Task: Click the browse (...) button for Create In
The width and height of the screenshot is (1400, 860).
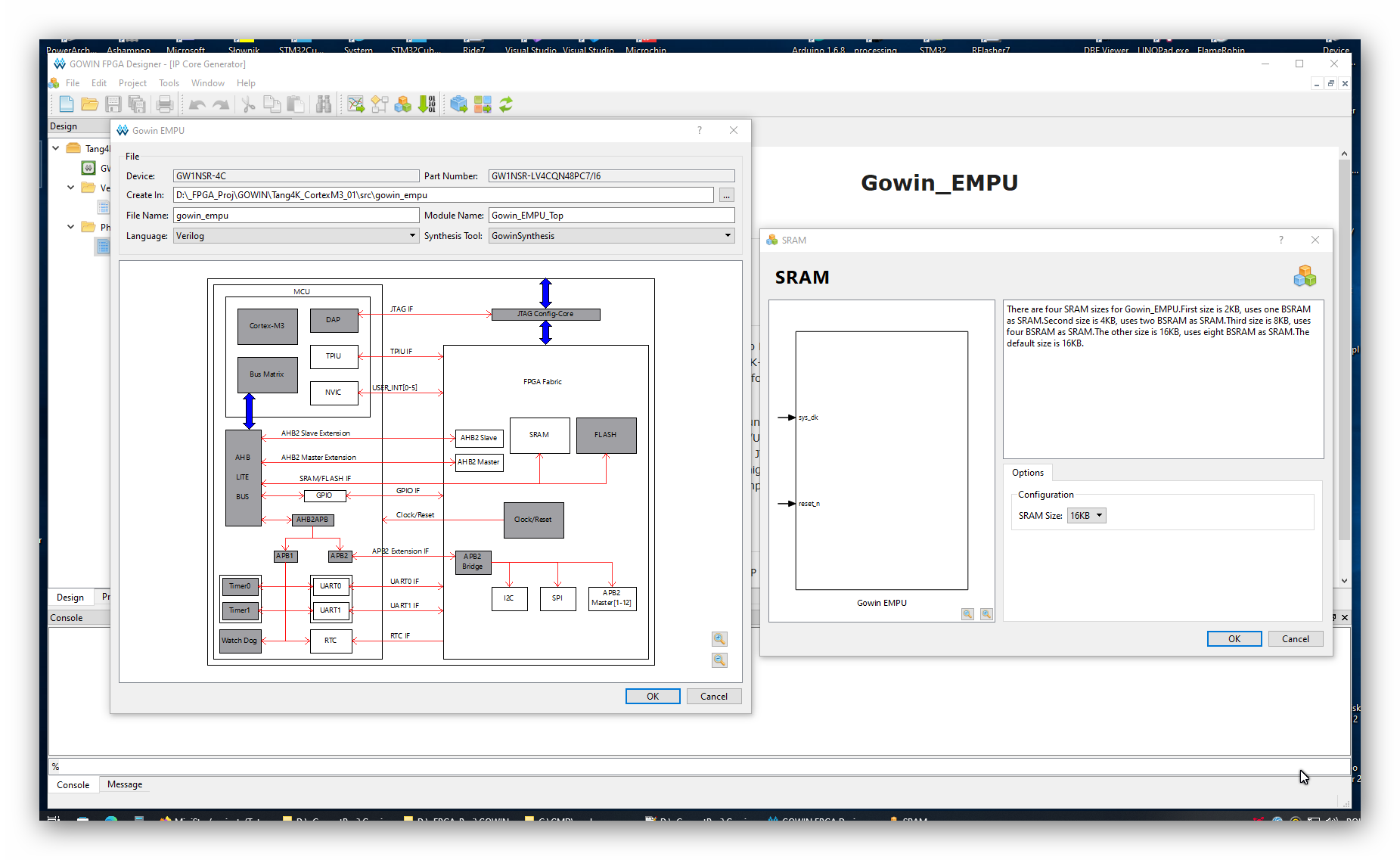Action: [726, 195]
